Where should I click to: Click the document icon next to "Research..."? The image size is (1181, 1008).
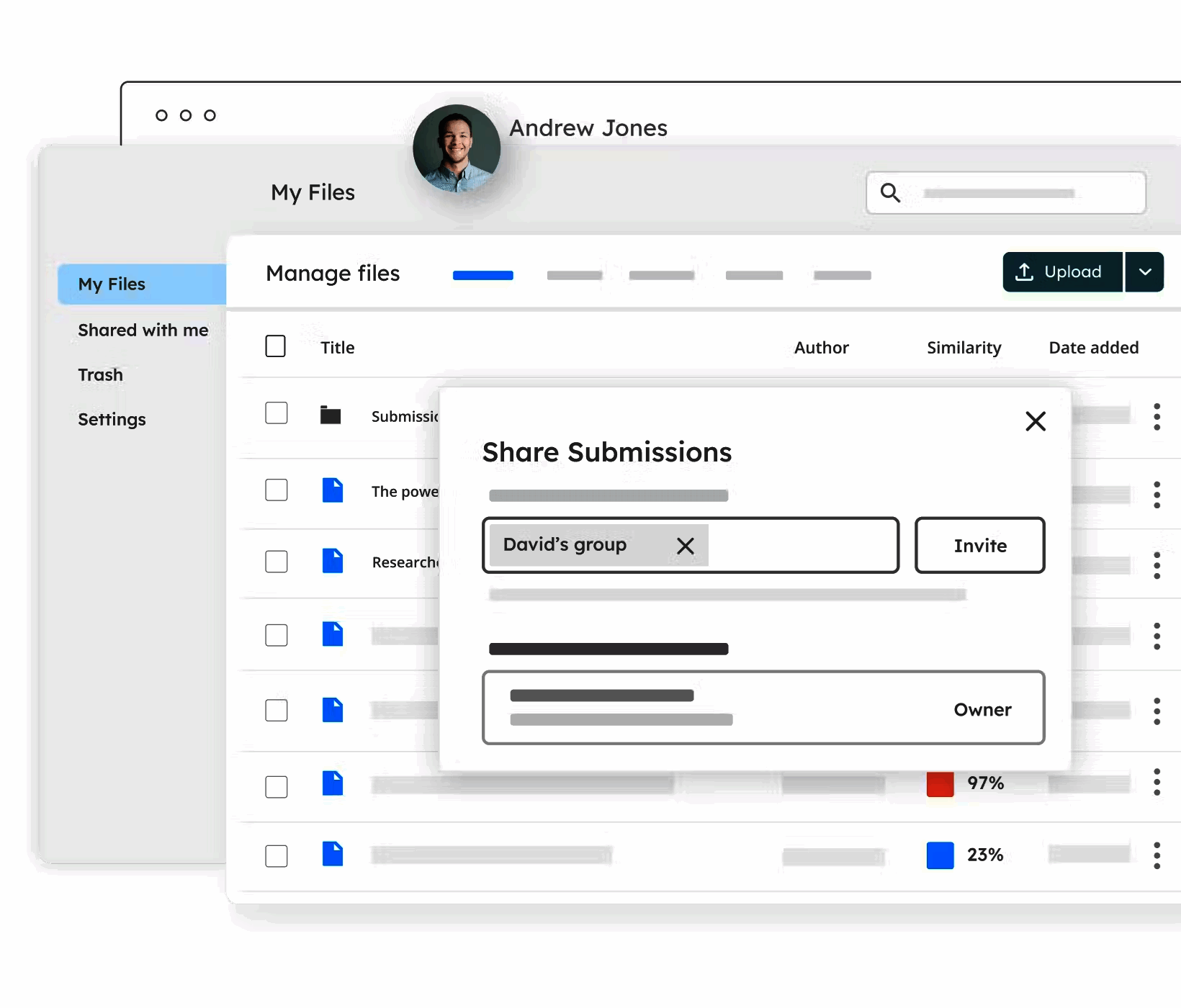point(333,562)
